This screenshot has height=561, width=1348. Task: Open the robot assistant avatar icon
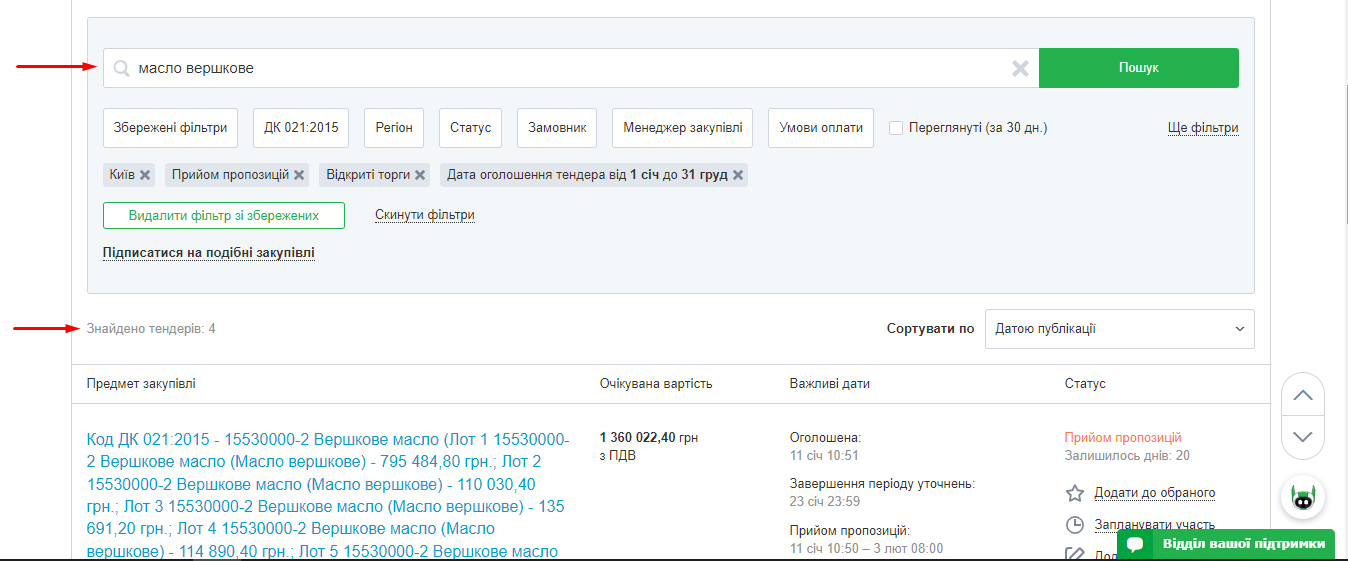point(1302,496)
